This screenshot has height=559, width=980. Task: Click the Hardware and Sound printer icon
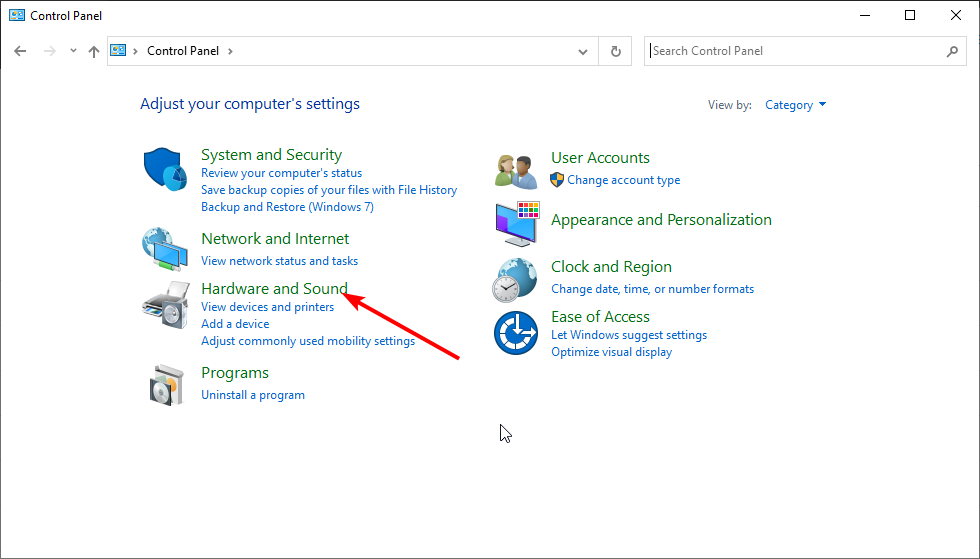165,305
